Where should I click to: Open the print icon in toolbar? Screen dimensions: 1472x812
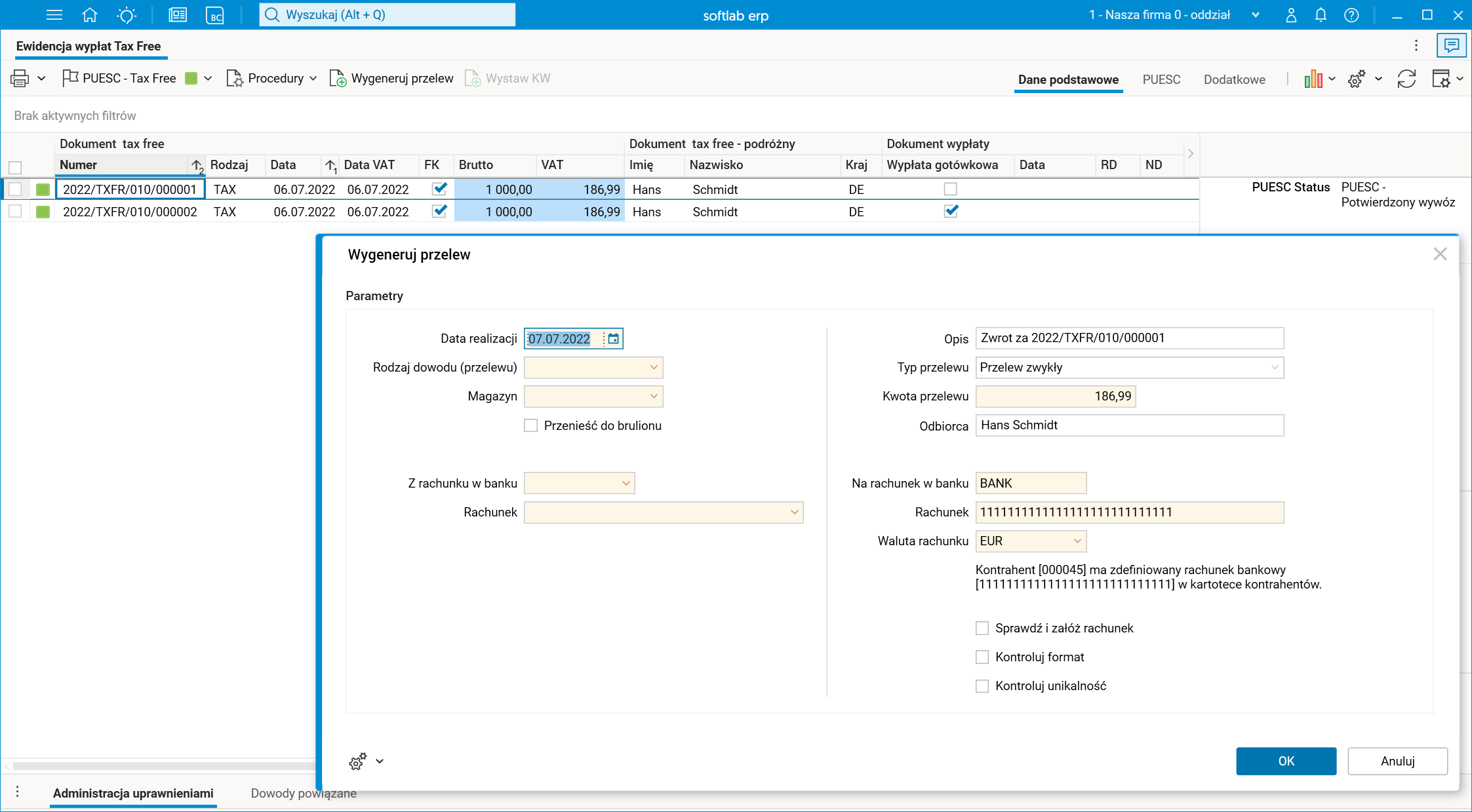(x=20, y=79)
